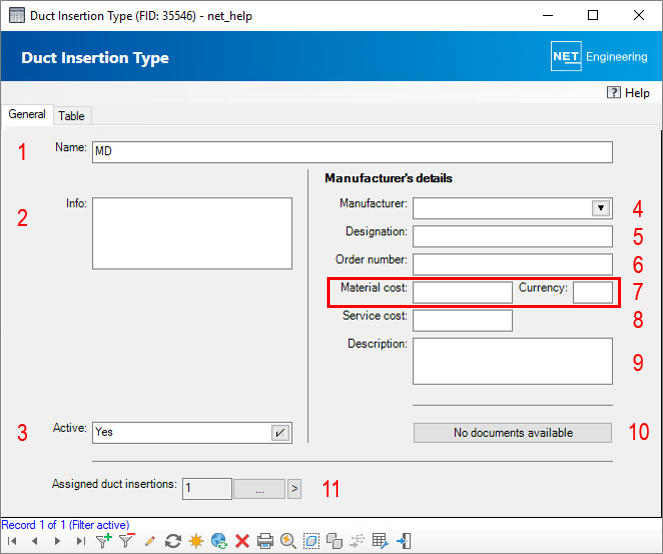Go to the next record
The image size is (663, 554).
pos(58,541)
